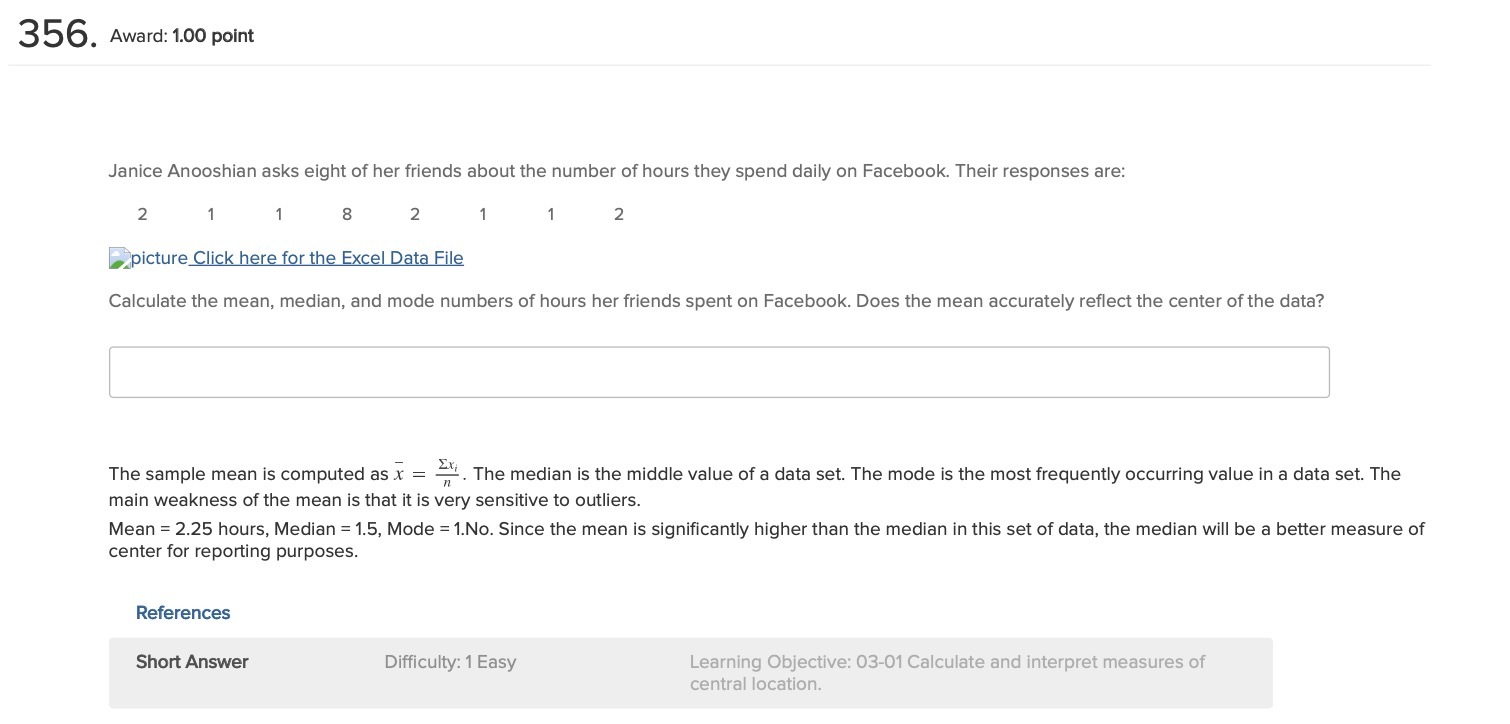
Task: Click the final response value in the data row
Action: (x=619, y=214)
